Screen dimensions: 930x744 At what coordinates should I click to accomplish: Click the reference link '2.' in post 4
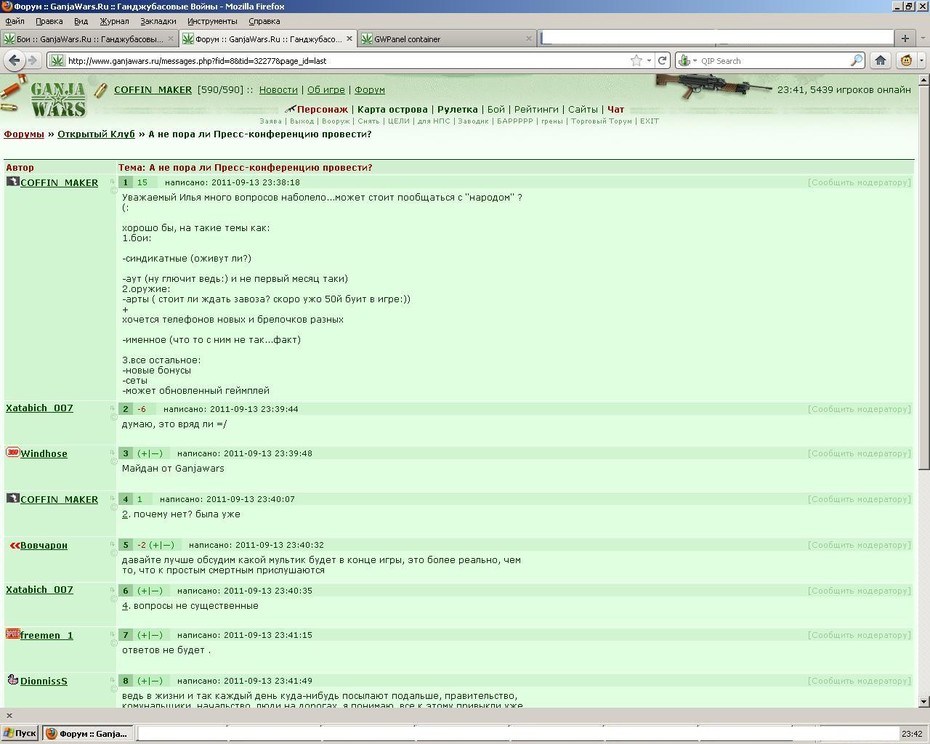point(125,514)
